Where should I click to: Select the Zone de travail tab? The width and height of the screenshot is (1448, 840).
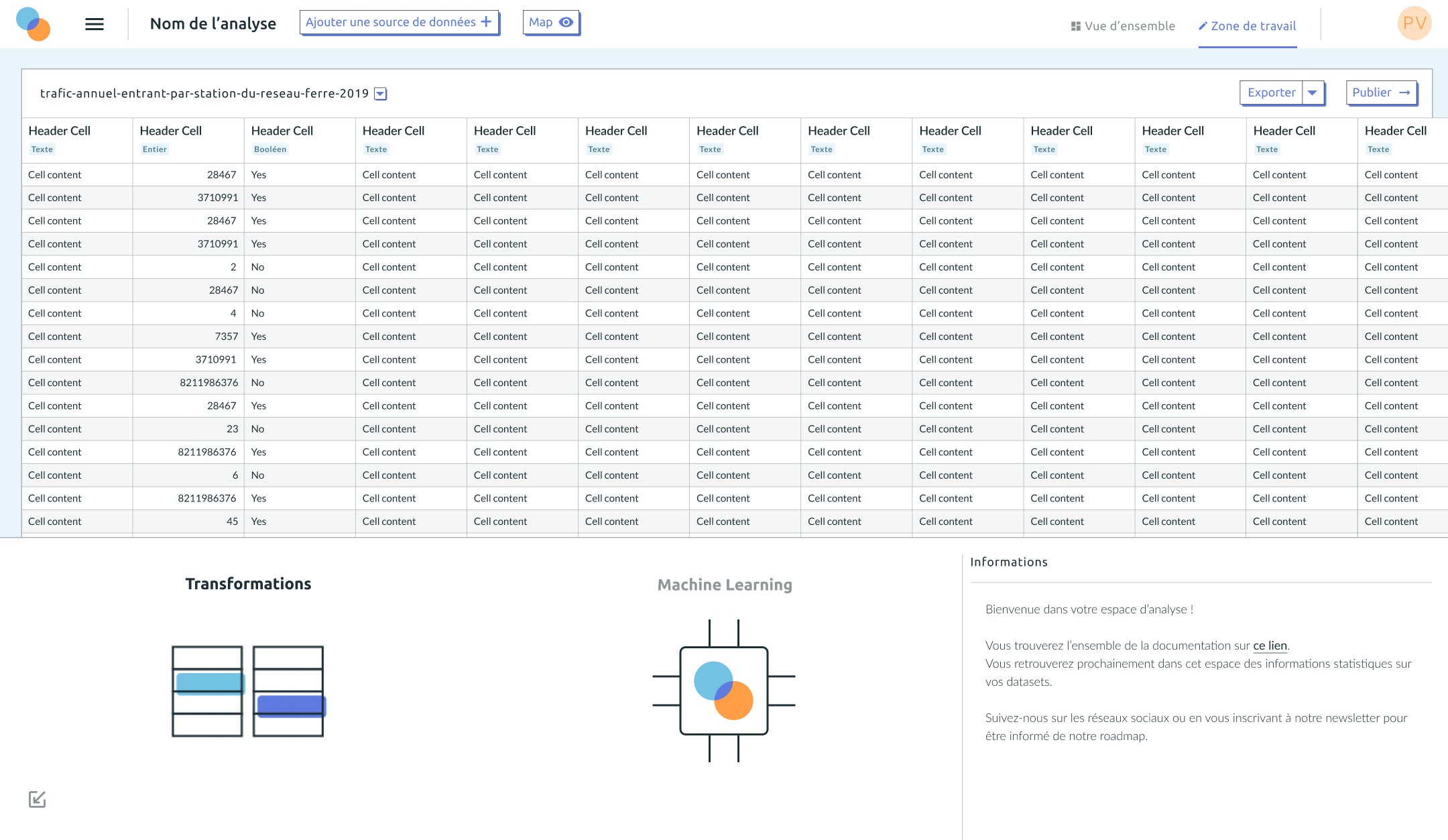click(x=1248, y=26)
